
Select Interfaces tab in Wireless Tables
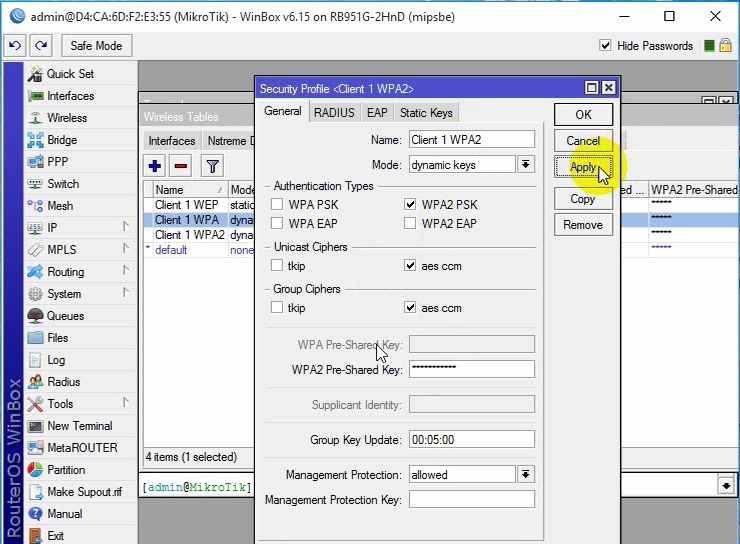pos(172,141)
